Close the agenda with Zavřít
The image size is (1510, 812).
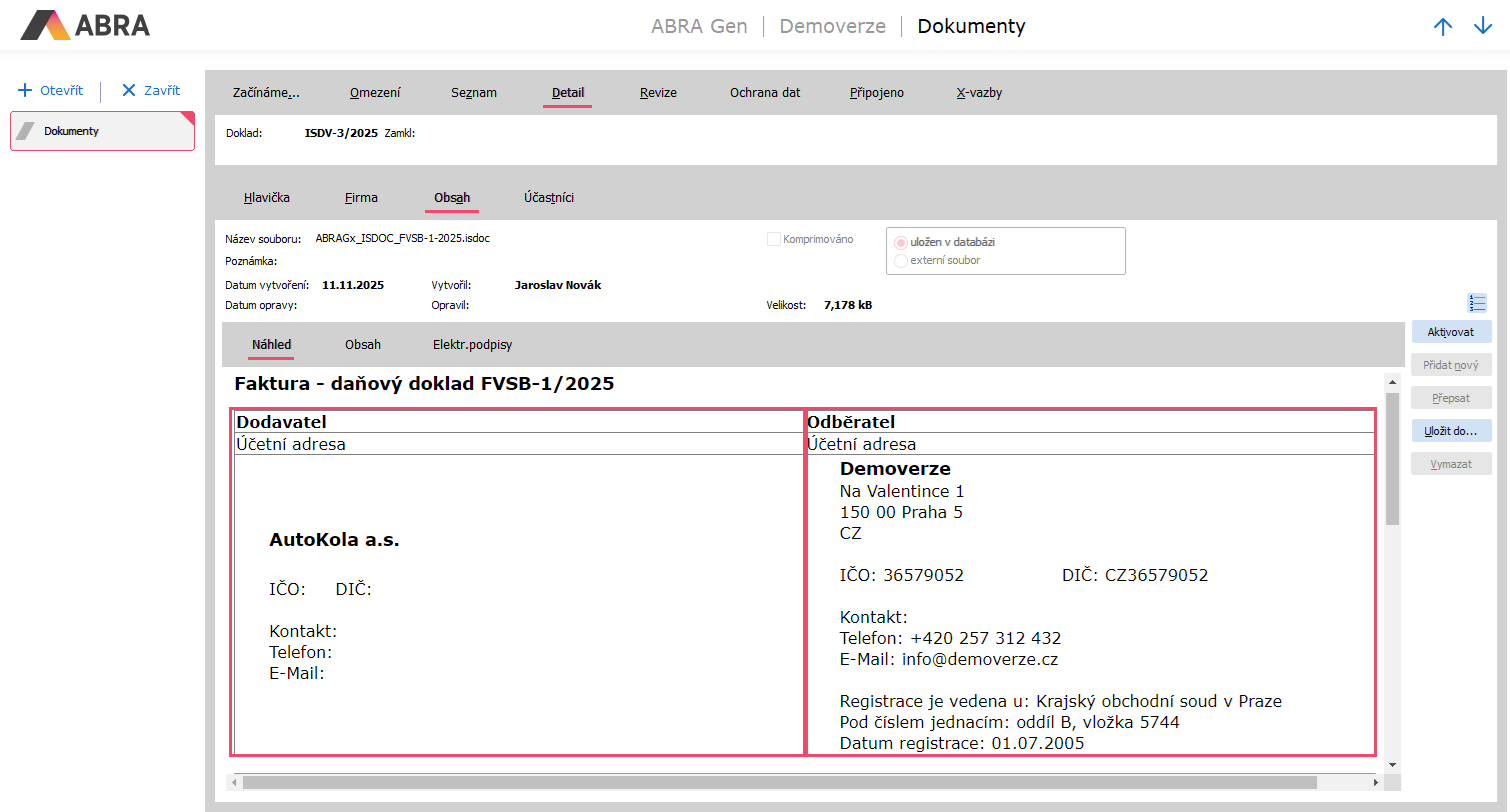coord(151,90)
